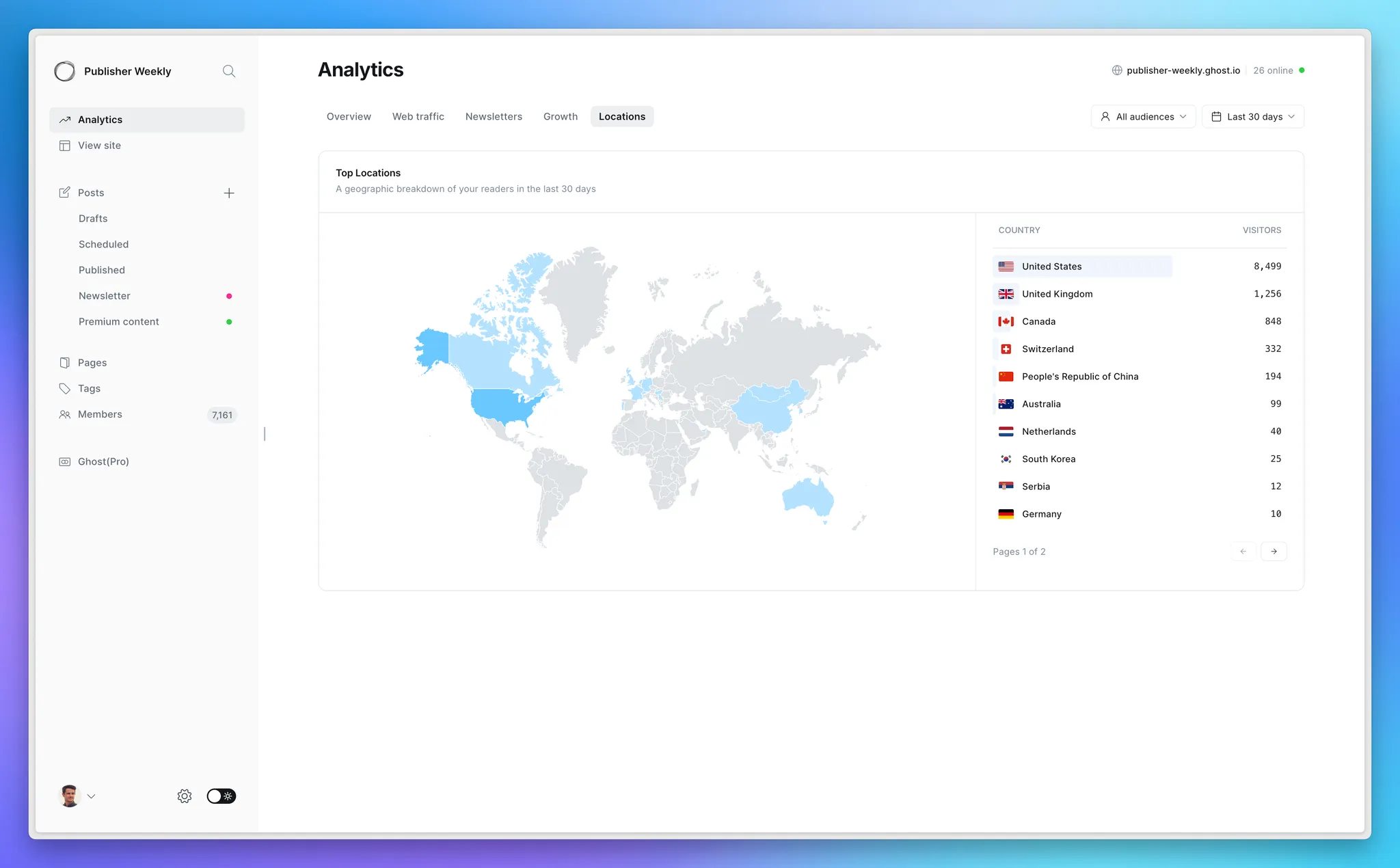Switch to the Web traffic tab
1400x868 pixels.
pos(418,117)
